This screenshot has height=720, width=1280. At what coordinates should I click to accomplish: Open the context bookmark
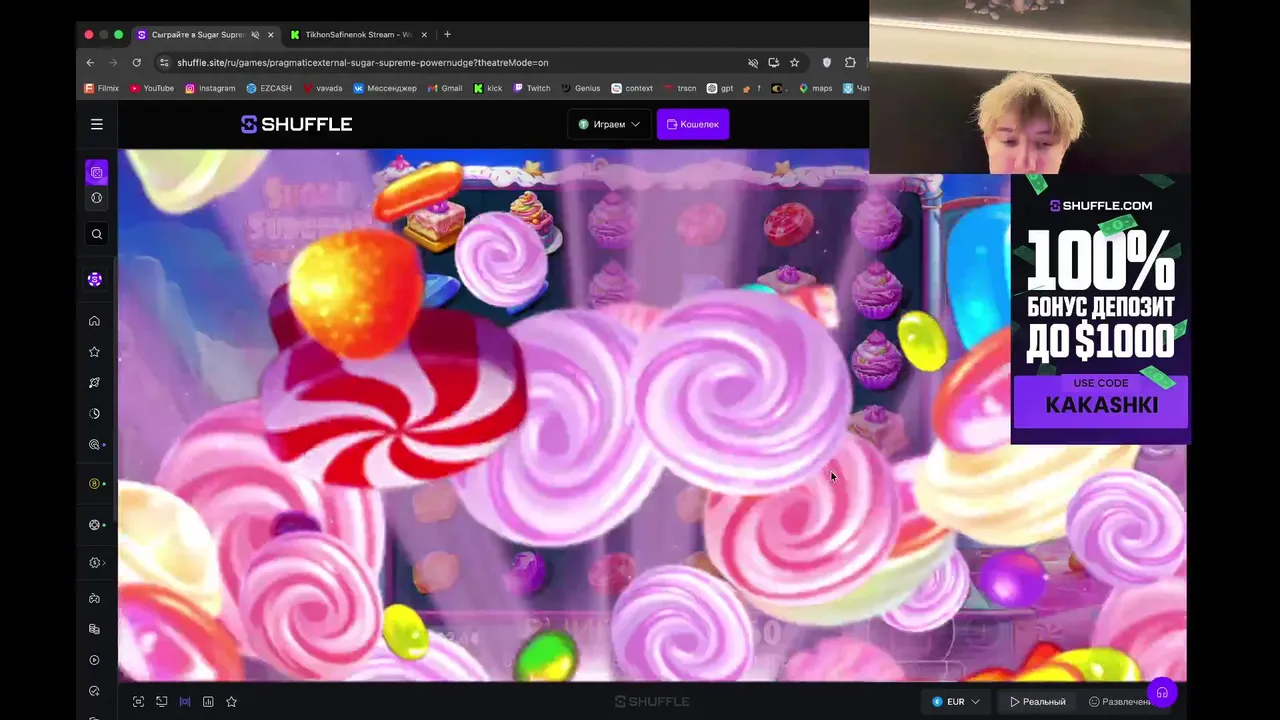[x=632, y=88]
